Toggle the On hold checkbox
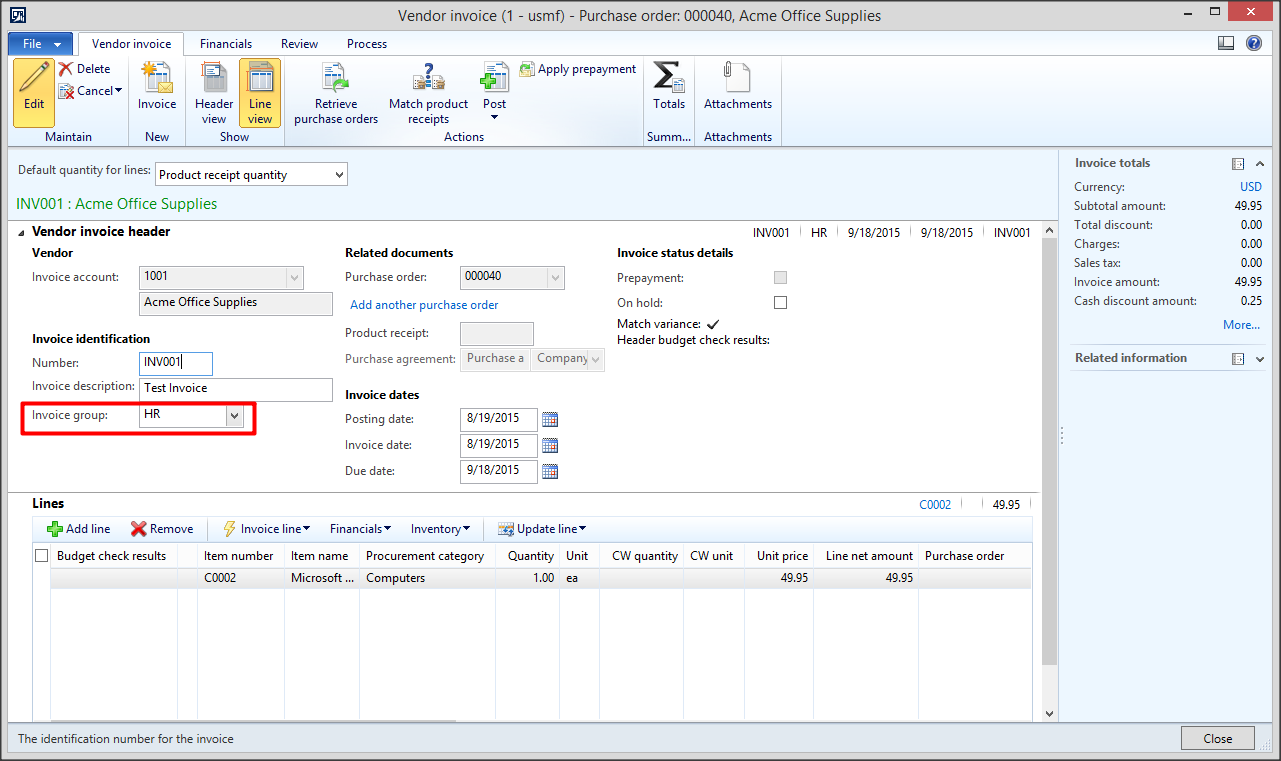Screen dimensions: 1281x761 click(779, 302)
